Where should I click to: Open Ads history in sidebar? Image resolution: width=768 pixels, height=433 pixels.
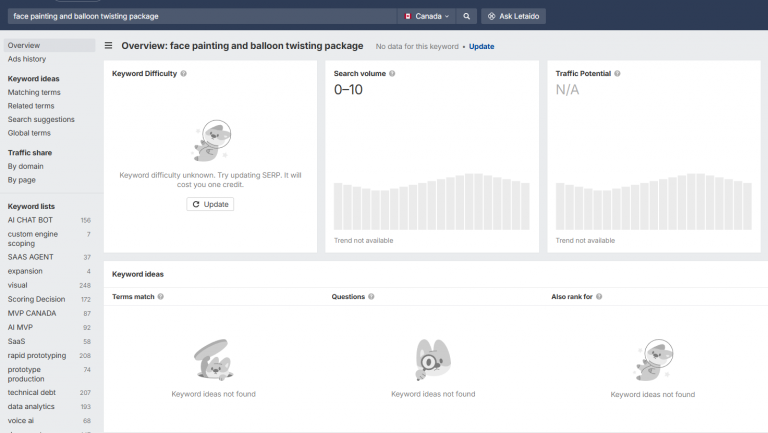27,59
